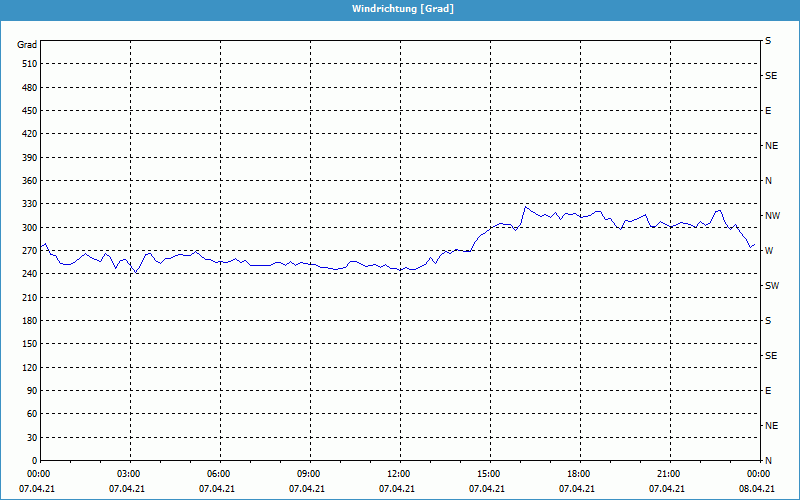Screen dimensions: 800x500
Task: Click the 90 degree y-axis label
Action: tap(31, 391)
